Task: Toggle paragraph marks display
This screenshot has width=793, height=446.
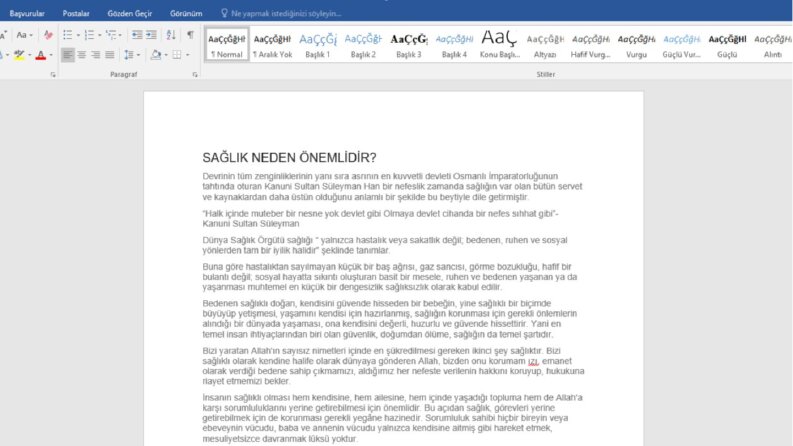Action: tap(190, 35)
